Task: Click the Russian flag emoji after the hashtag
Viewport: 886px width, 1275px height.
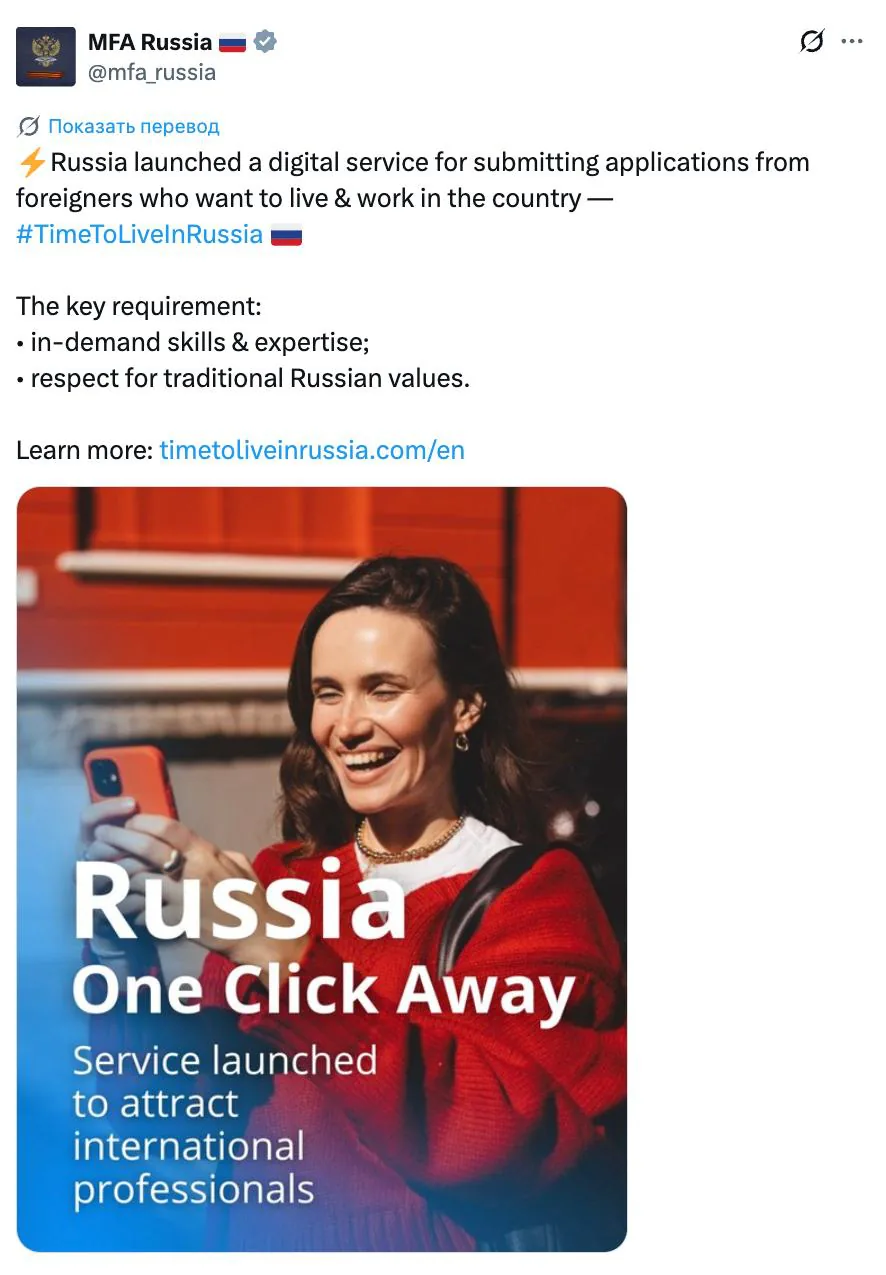Action: tap(286, 233)
